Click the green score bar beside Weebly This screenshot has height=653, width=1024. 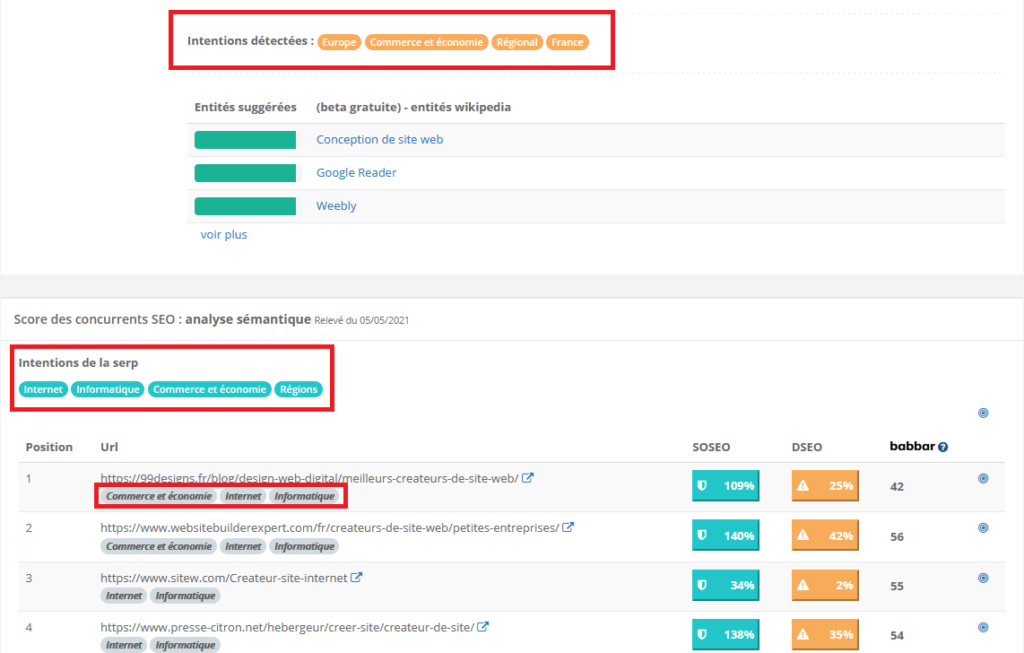coord(245,206)
